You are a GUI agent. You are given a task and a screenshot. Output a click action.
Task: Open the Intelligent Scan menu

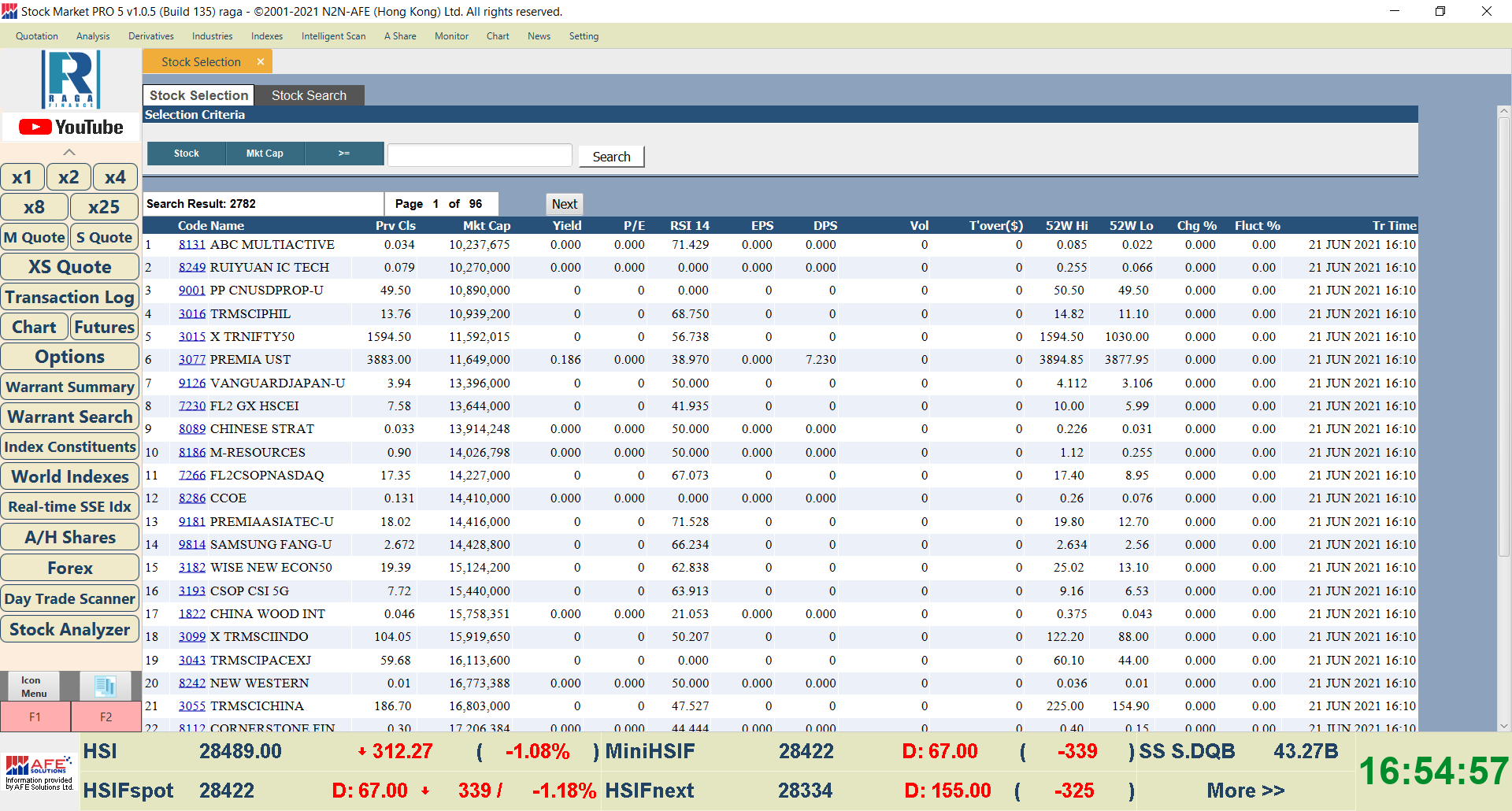pyautogui.click(x=333, y=36)
